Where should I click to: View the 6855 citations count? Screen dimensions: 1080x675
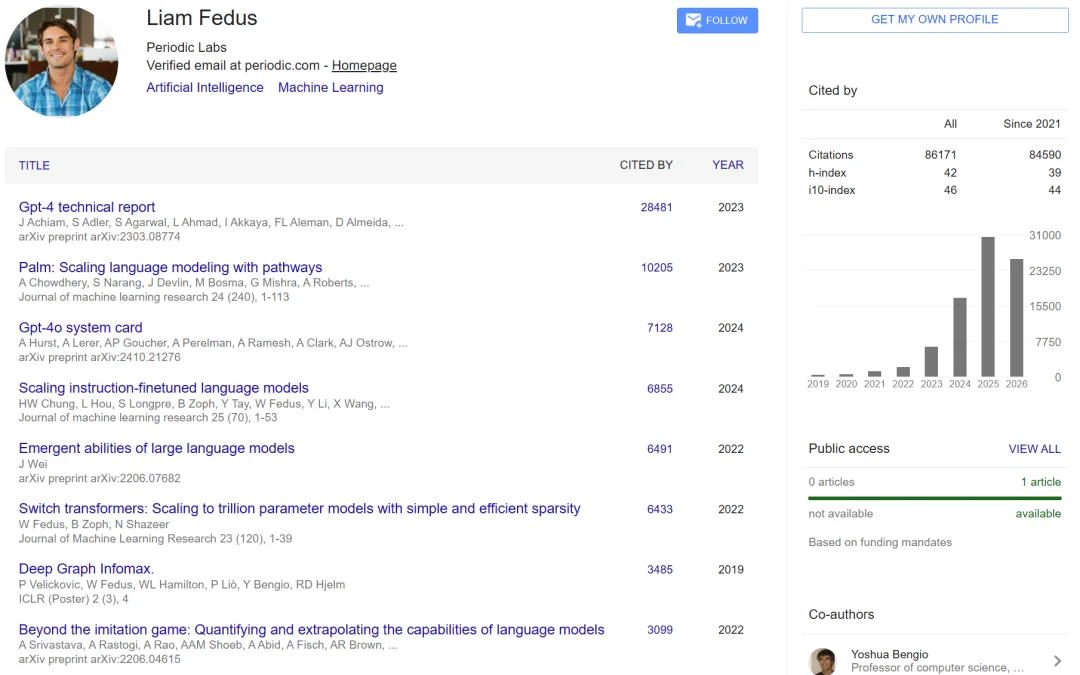660,388
